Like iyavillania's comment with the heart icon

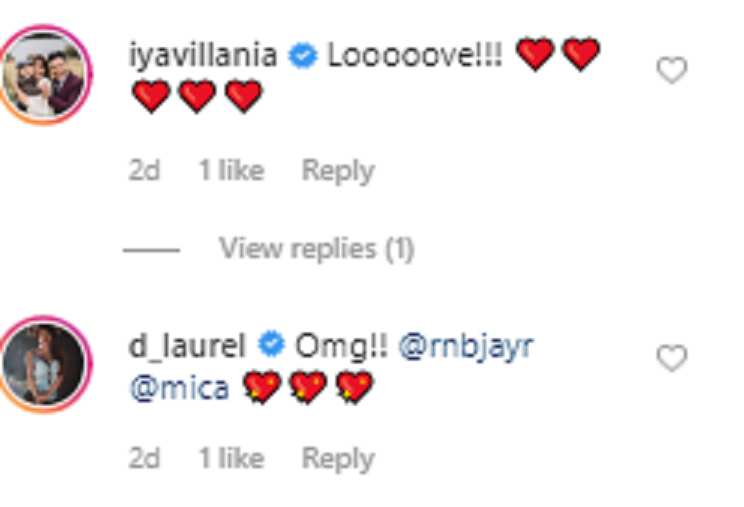[x=672, y=70]
